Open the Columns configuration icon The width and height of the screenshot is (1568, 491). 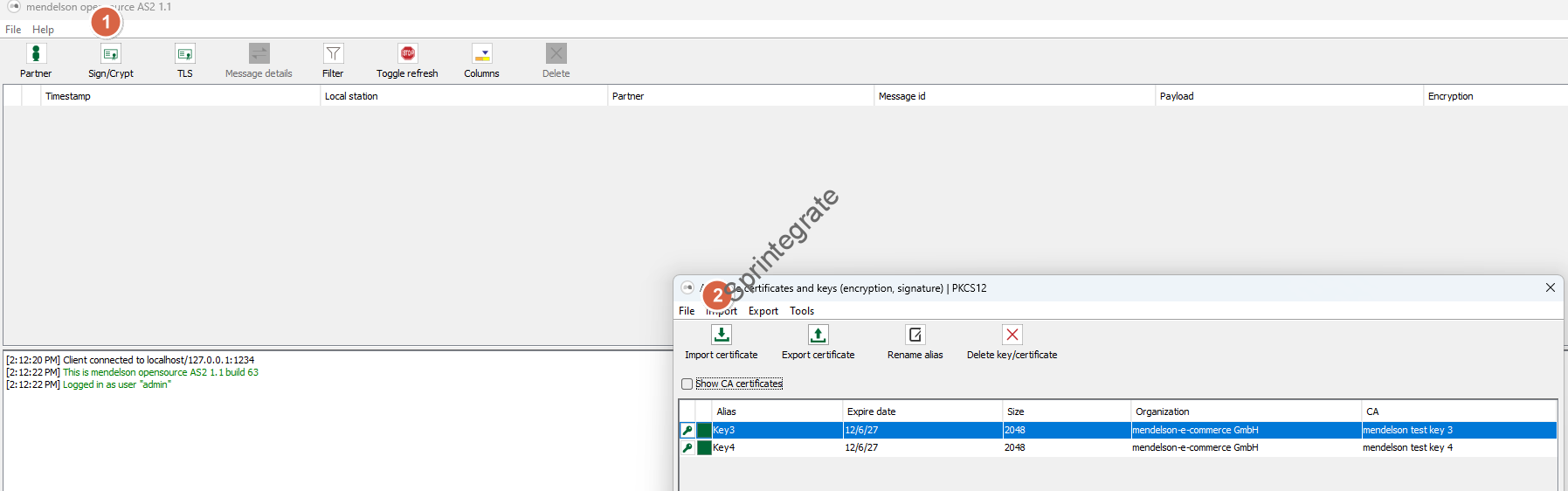(x=482, y=54)
